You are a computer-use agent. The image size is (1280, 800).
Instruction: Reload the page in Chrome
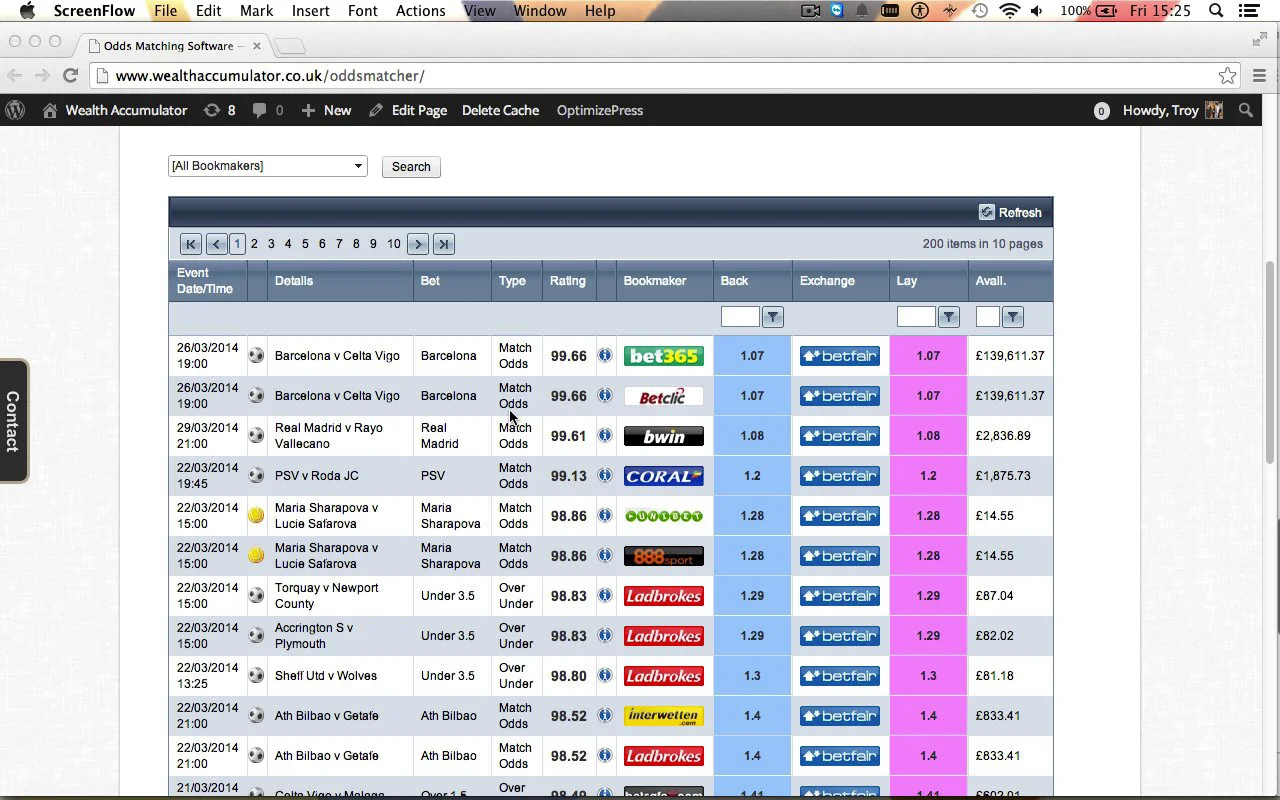pos(70,75)
